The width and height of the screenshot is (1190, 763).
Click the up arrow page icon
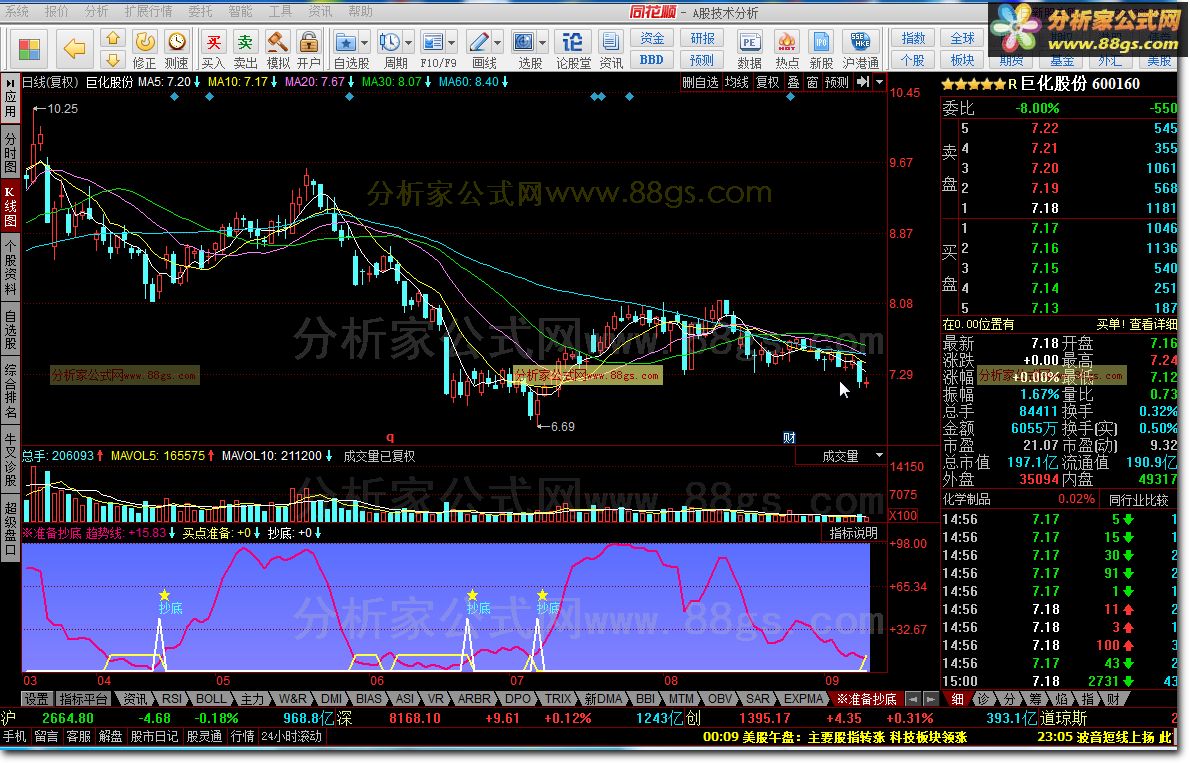(x=113, y=38)
